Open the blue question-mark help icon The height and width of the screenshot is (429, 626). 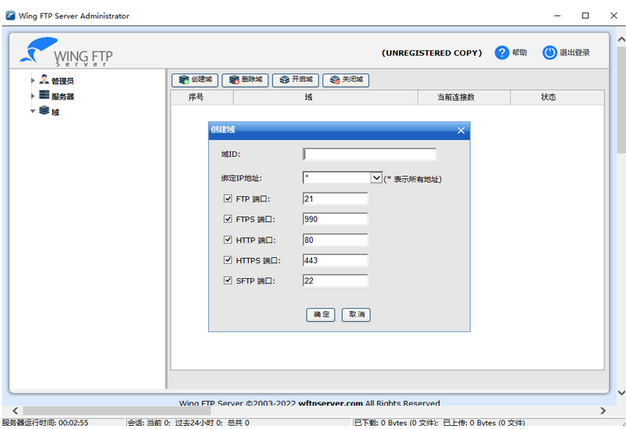[501, 53]
